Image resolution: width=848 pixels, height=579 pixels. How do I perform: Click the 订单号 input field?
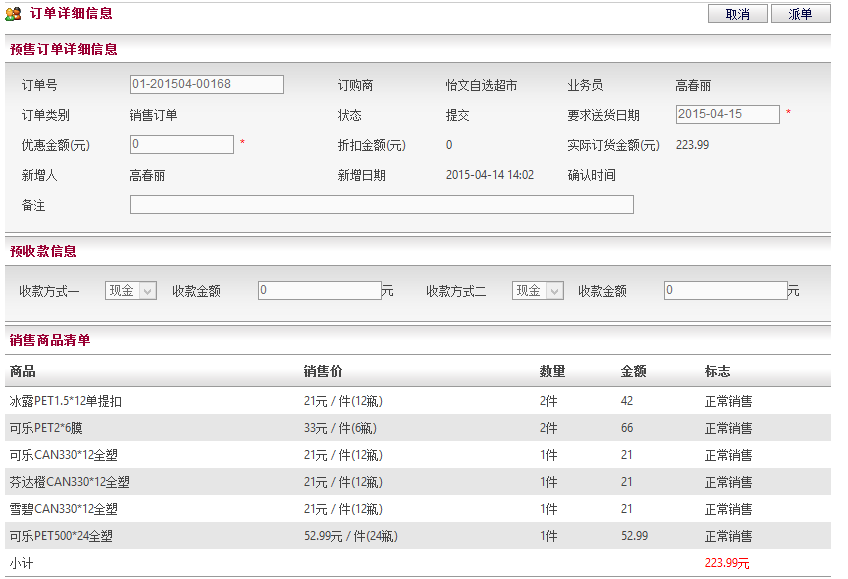click(x=207, y=84)
